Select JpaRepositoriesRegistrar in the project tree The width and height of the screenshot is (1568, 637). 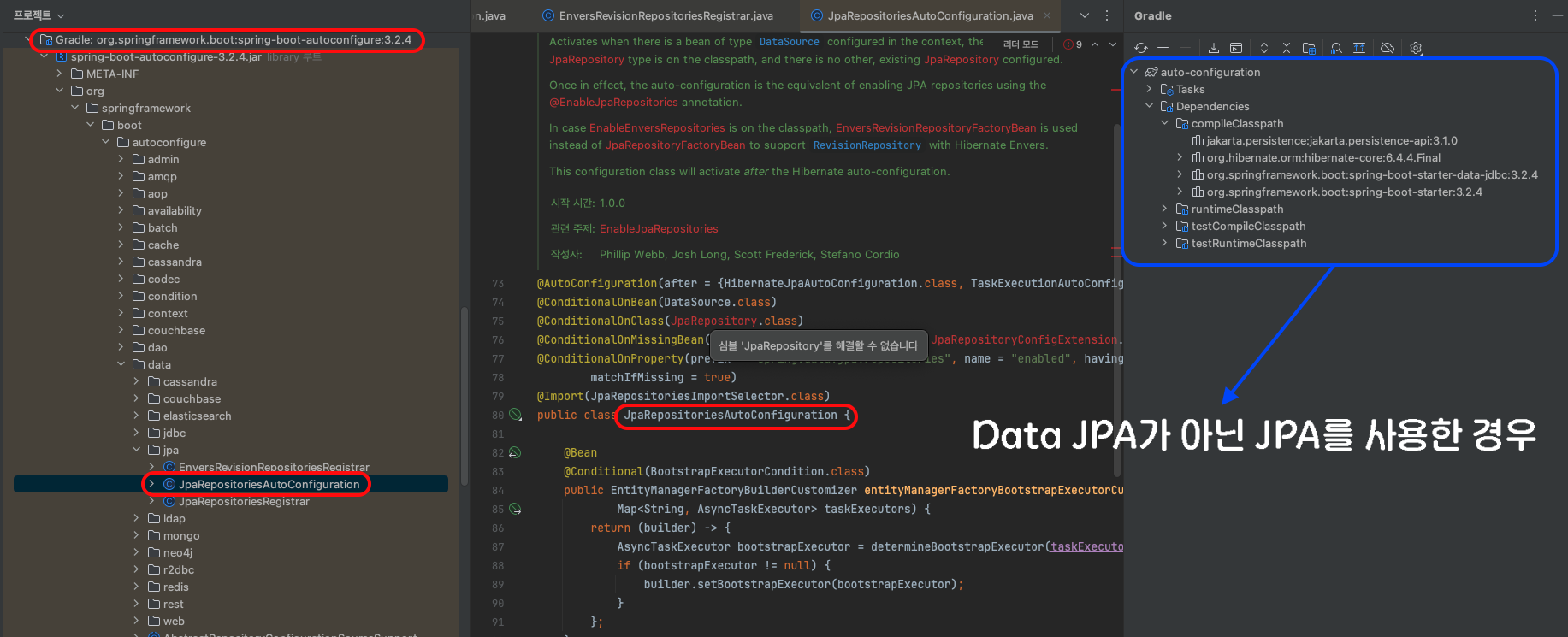[x=244, y=501]
